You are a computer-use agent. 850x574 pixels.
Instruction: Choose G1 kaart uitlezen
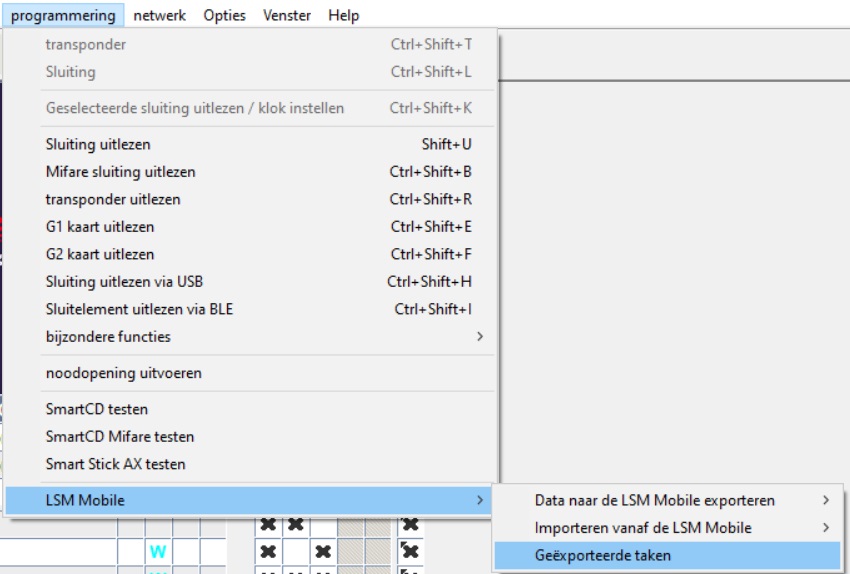point(100,227)
